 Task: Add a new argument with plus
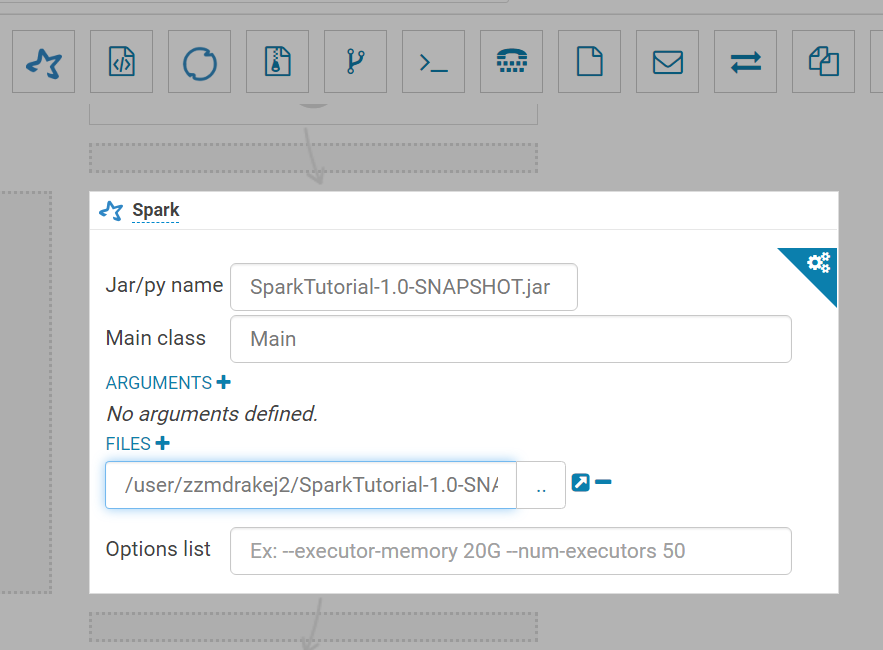pos(224,382)
